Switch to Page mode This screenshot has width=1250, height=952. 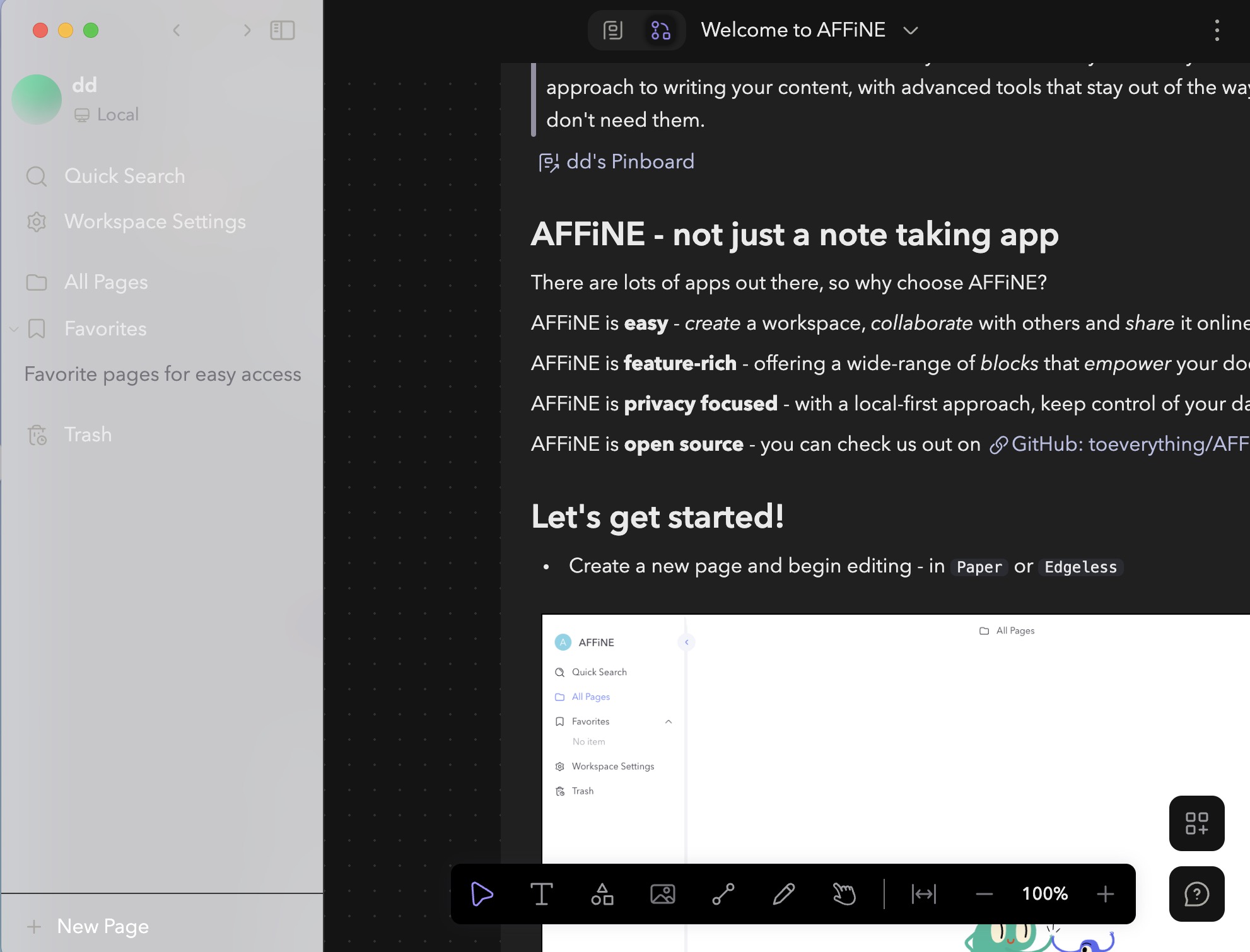click(x=614, y=30)
